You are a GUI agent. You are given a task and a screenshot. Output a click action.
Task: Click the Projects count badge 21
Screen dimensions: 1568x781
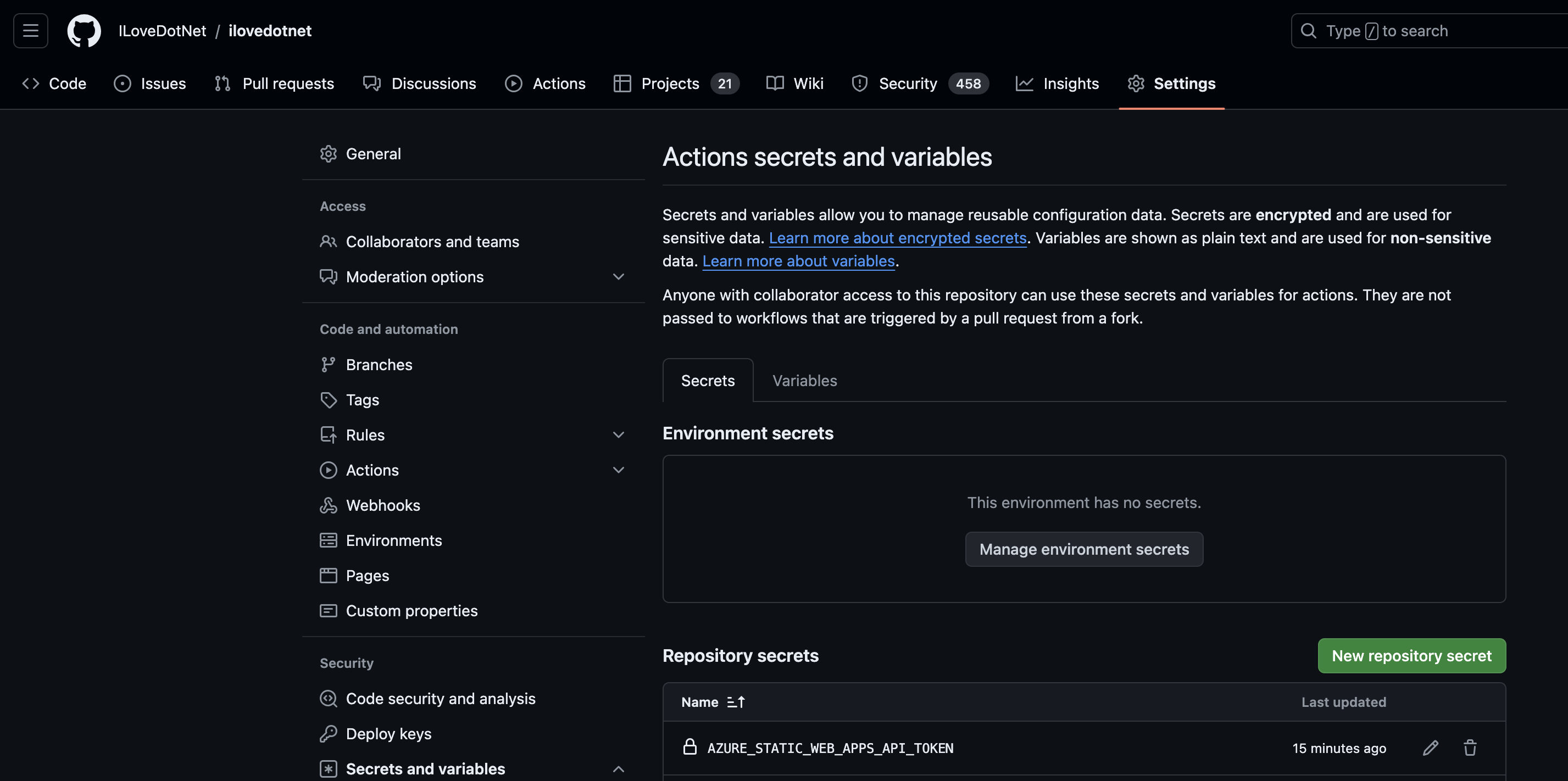pyautogui.click(x=724, y=83)
